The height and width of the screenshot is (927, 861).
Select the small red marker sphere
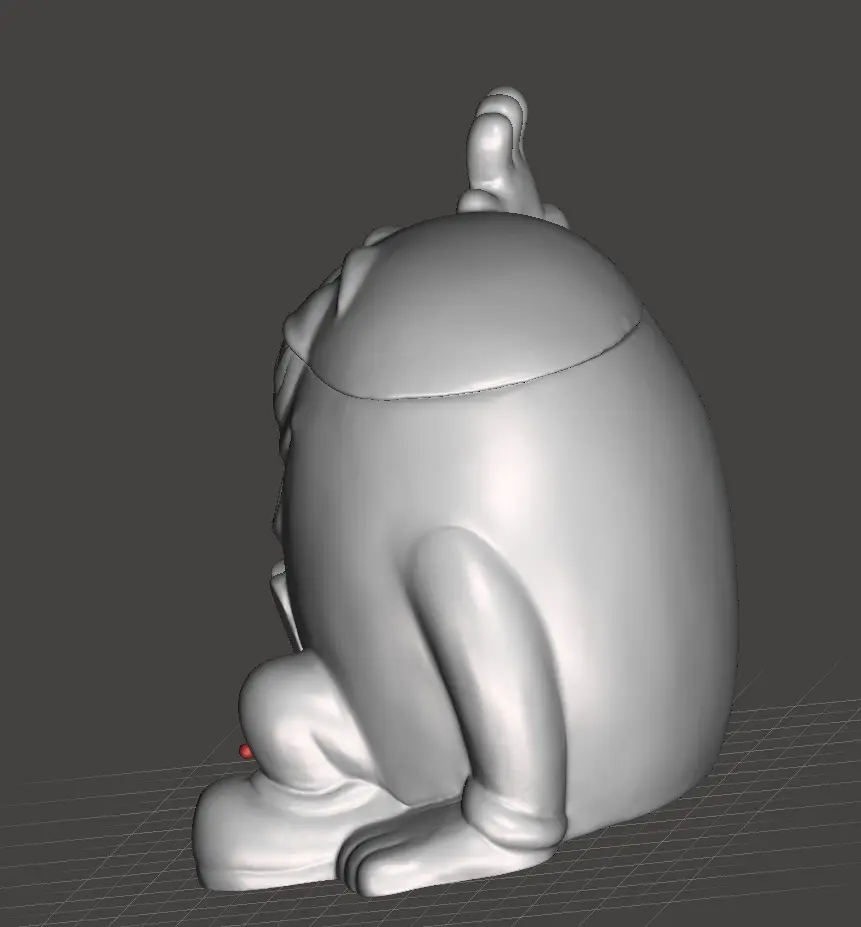coord(245,752)
